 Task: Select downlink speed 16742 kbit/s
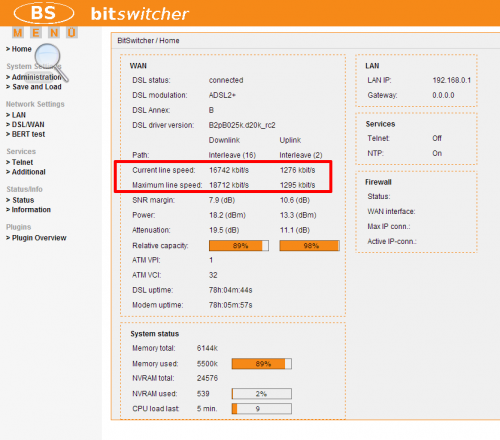229,170
